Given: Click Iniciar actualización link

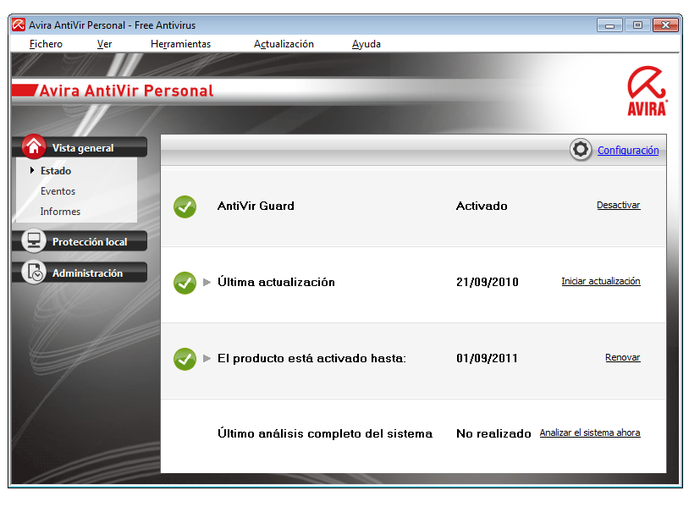Looking at the screenshot, I should 601,281.
